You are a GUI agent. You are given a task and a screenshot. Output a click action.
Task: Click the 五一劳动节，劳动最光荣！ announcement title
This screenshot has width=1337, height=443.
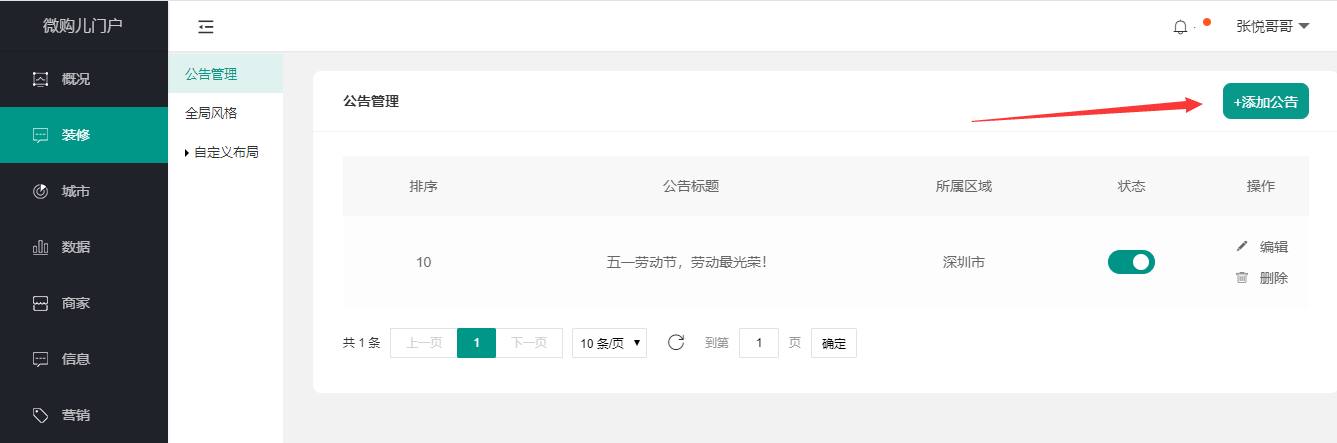point(686,262)
